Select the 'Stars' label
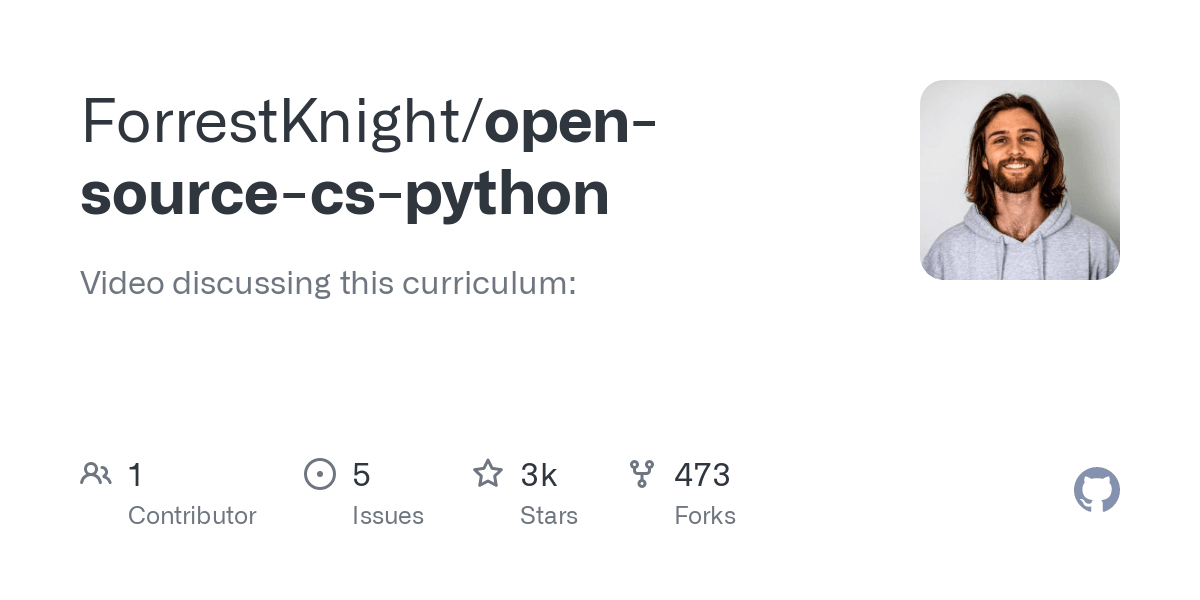1200x600 pixels. [x=549, y=516]
